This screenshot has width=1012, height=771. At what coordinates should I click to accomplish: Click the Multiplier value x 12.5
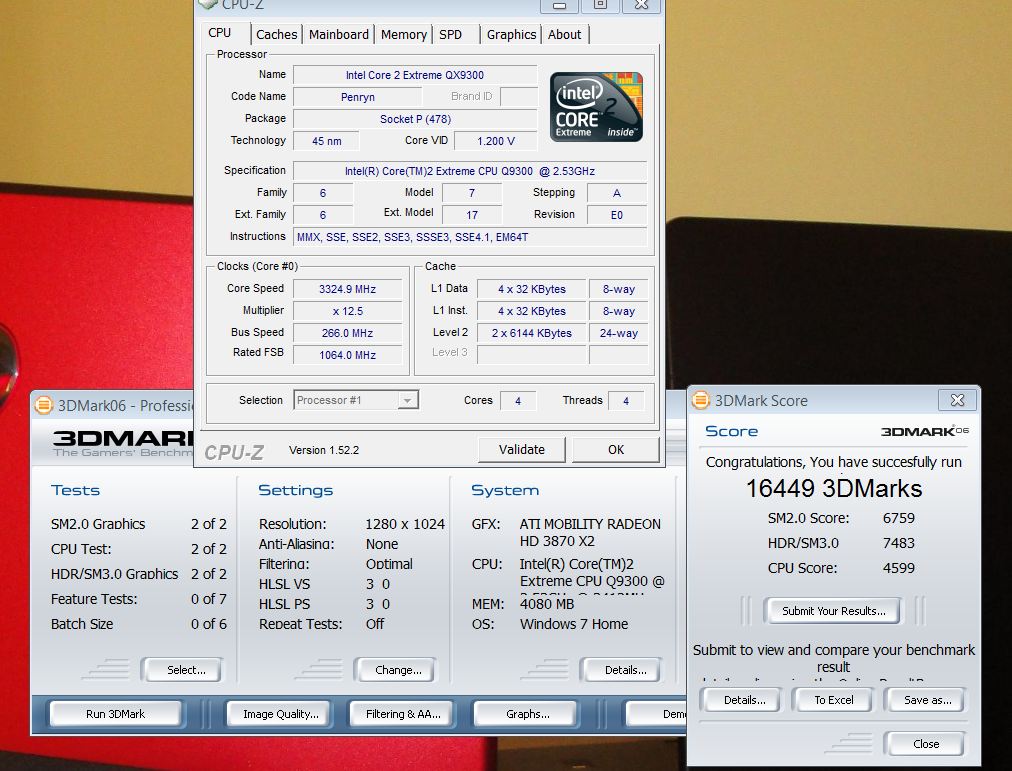347,311
